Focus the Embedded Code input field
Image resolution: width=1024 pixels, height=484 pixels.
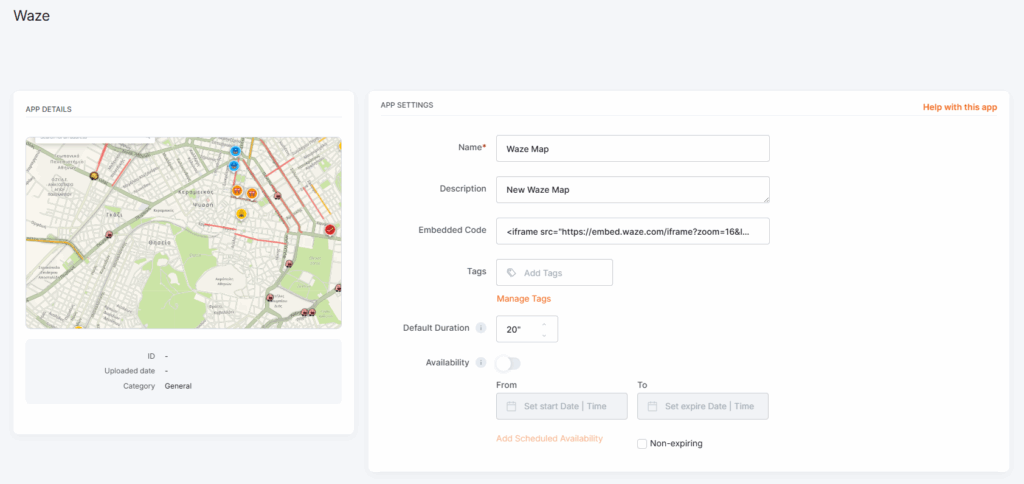tap(632, 231)
